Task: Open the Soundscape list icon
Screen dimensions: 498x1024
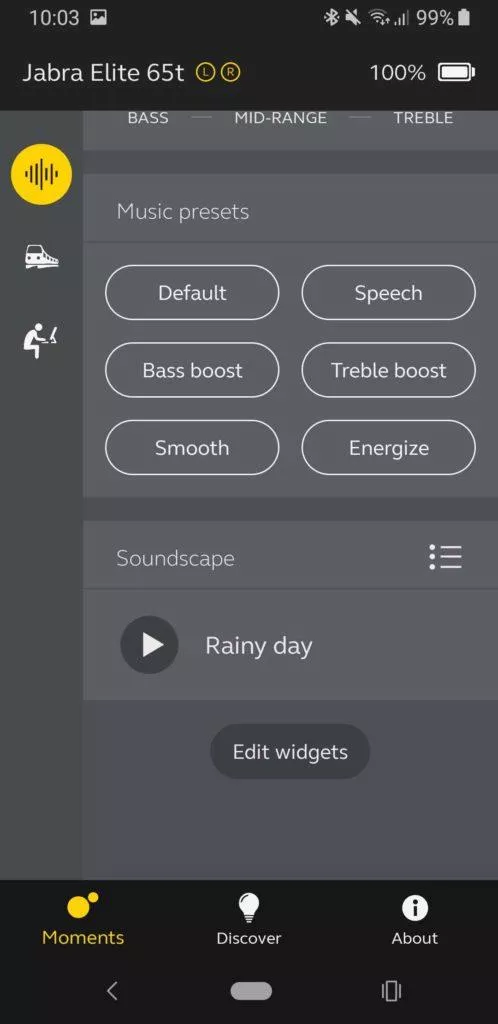Action: tap(446, 557)
